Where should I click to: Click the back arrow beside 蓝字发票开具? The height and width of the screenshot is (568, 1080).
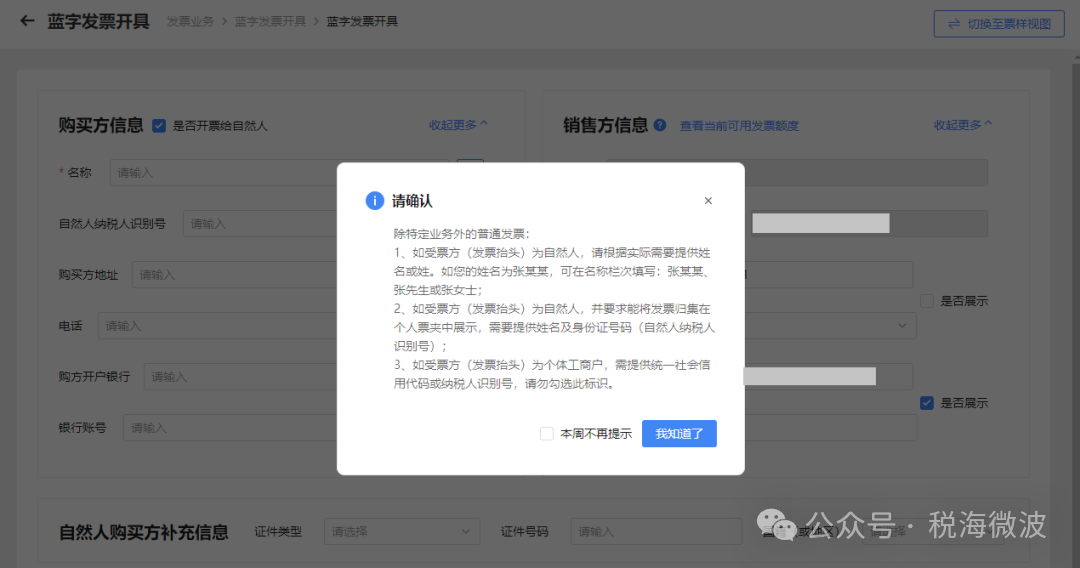point(27,21)
